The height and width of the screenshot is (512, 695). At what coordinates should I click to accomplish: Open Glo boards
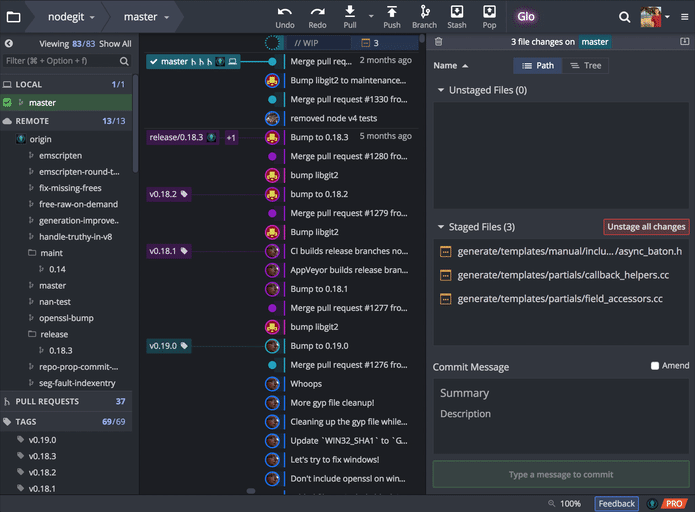point(526,17)
